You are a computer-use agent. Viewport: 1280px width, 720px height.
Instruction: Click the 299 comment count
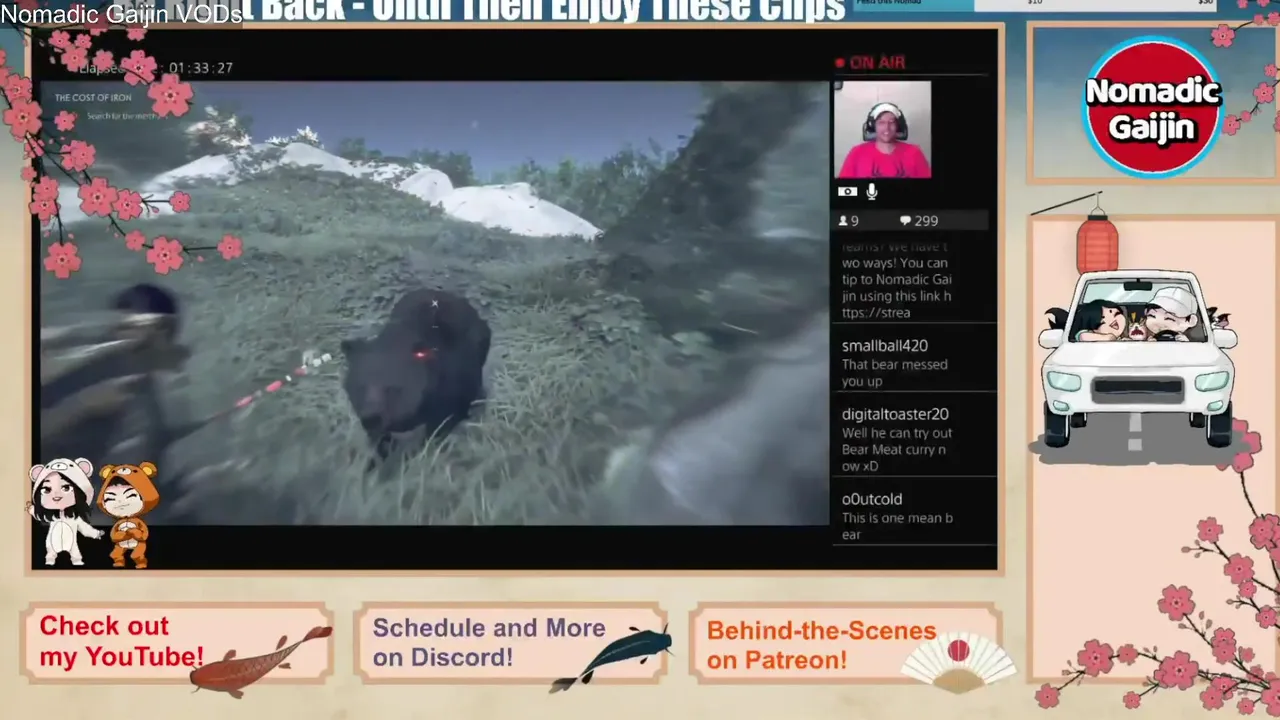926,221
